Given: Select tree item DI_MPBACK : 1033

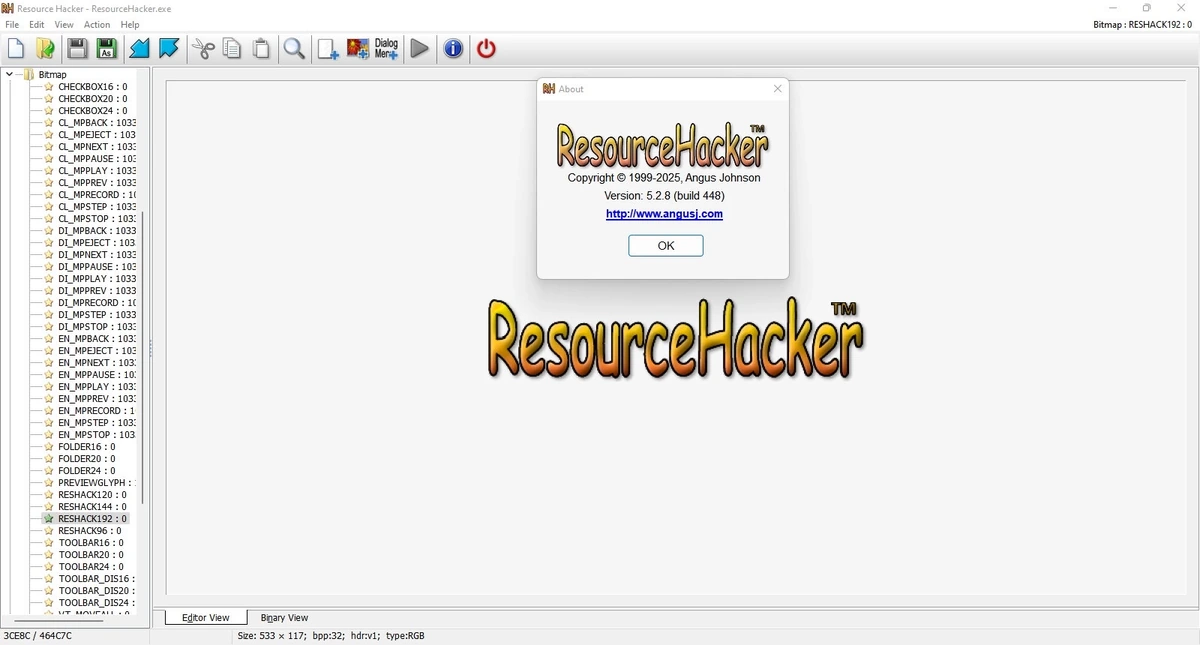Looking at the screenshot, I should click(97, 231).
